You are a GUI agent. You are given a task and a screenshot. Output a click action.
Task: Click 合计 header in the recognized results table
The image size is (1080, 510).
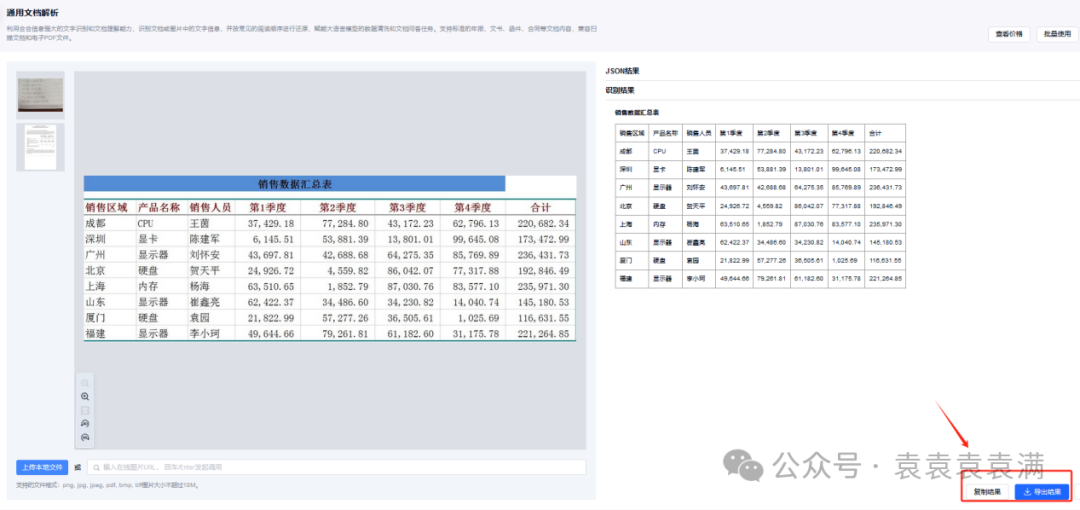pos(875,132)
